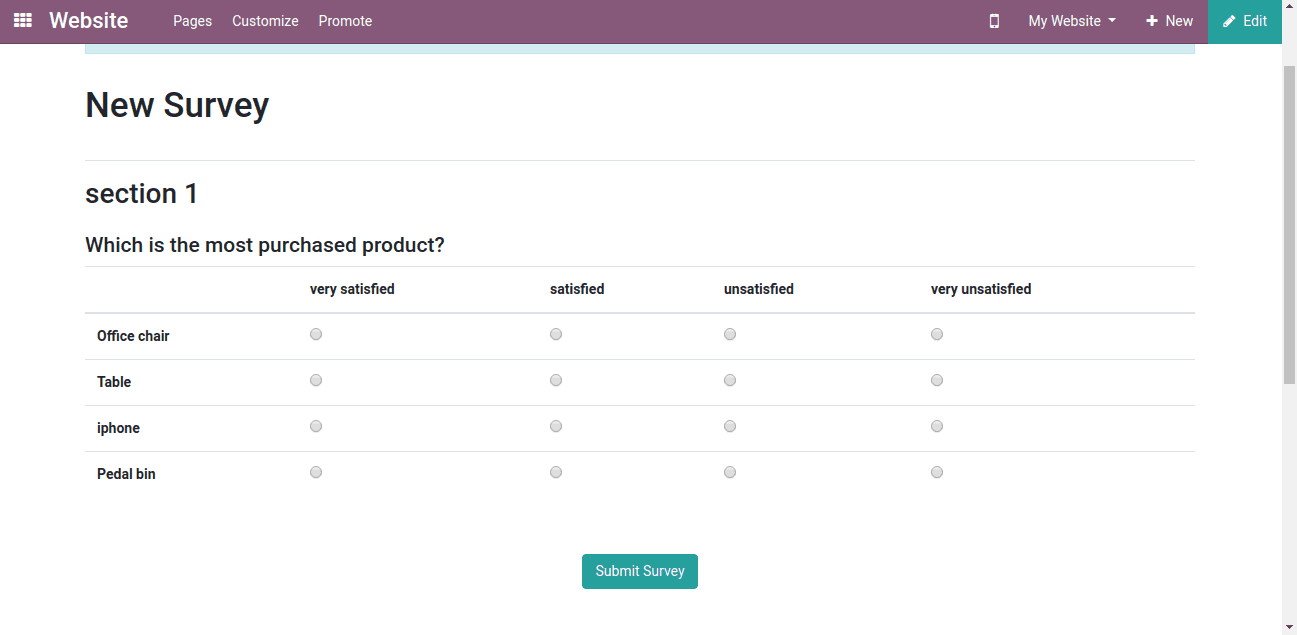This screenshot has width=1297, height=635.
Task: Select satisfied for Office chair
Action: pos(556,334)
